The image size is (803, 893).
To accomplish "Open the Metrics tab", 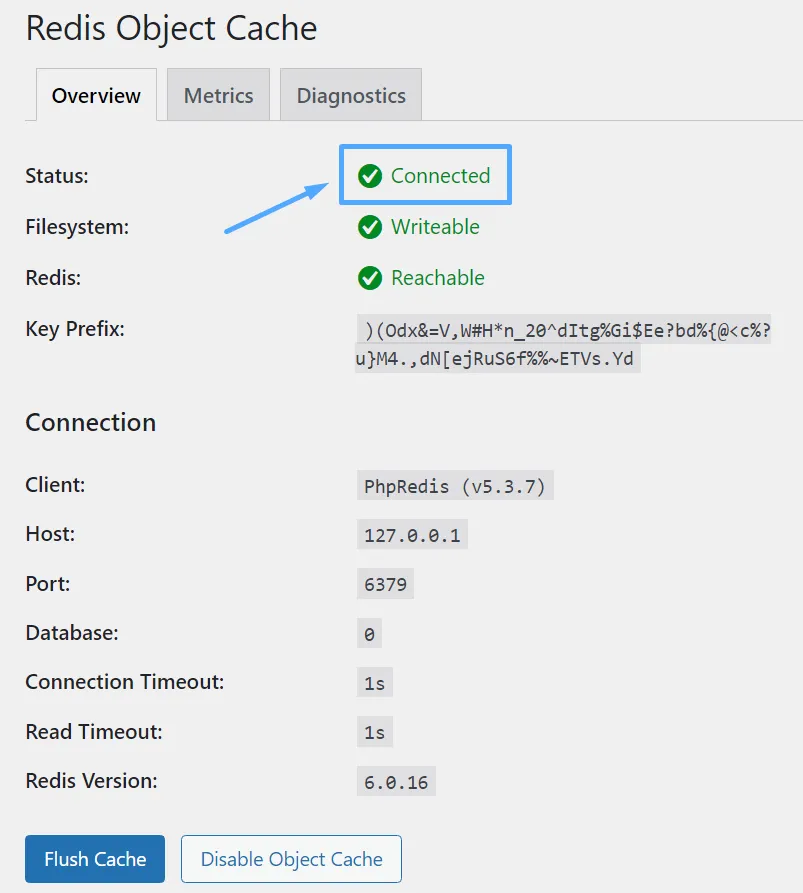I will click(218, 96).
